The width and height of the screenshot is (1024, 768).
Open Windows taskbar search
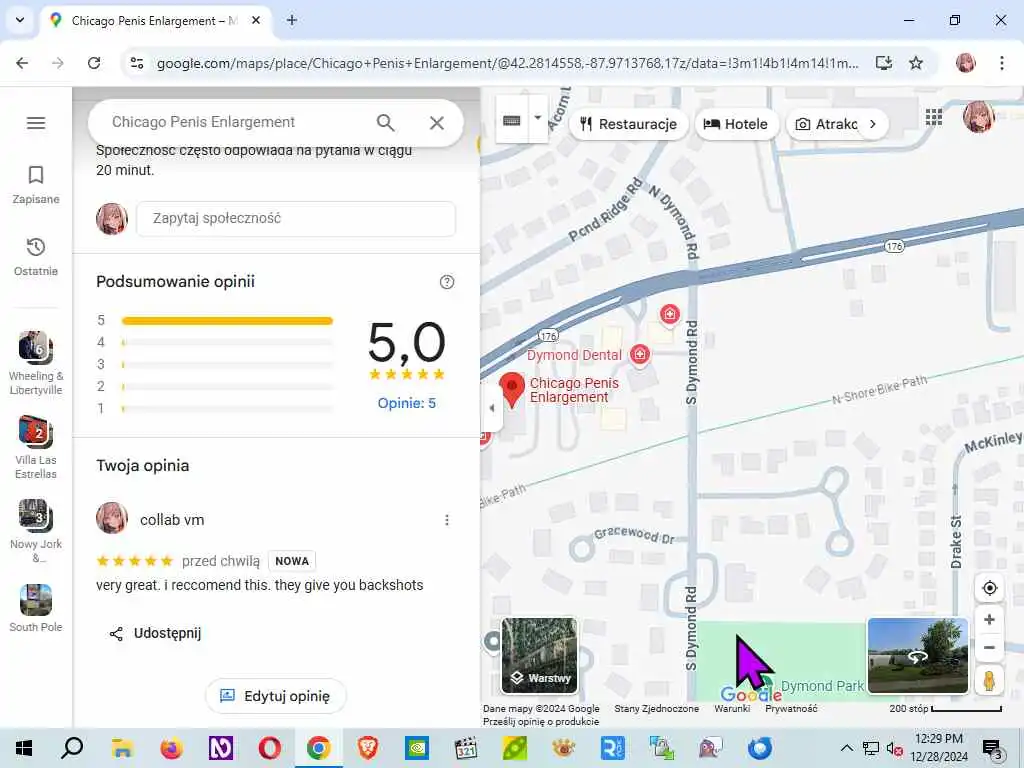[72, 748]
